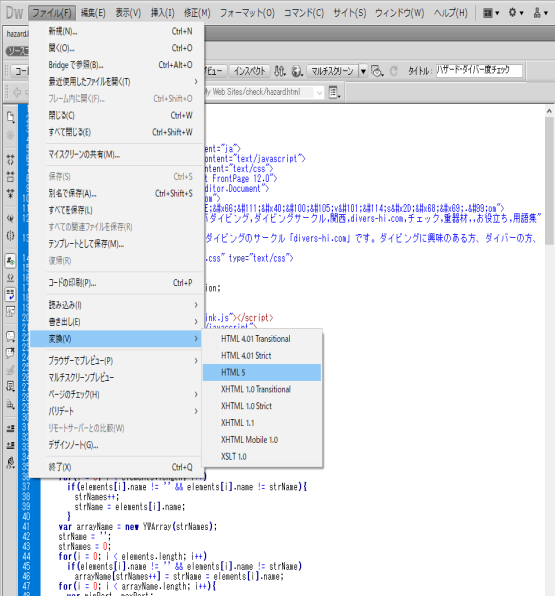This screenshot has height=596, width=555.
Task: Click back arrow in browser navigation bar
Action: click(x=17, y=92)
